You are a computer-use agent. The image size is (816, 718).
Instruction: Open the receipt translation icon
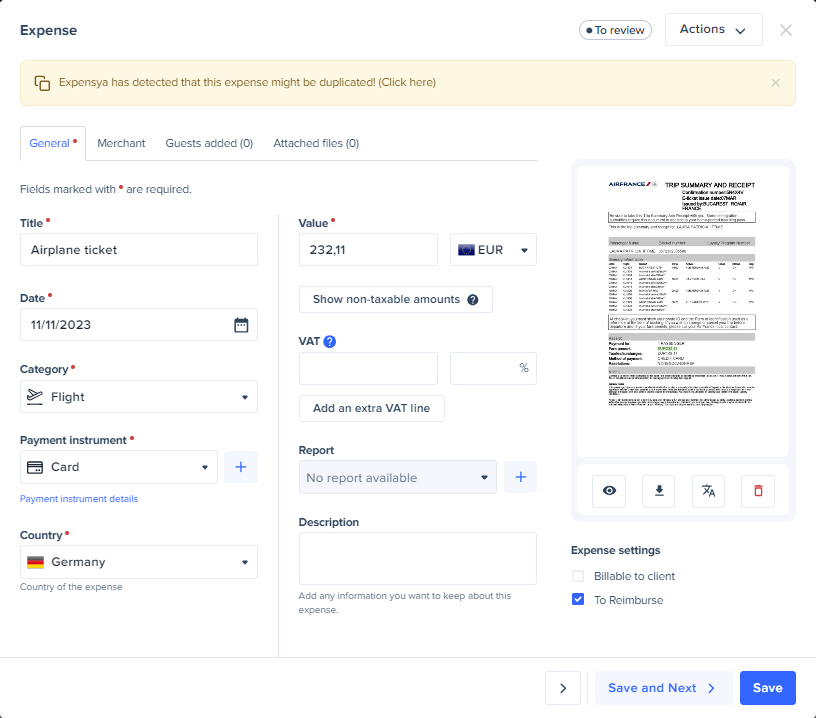click(708, 491)
